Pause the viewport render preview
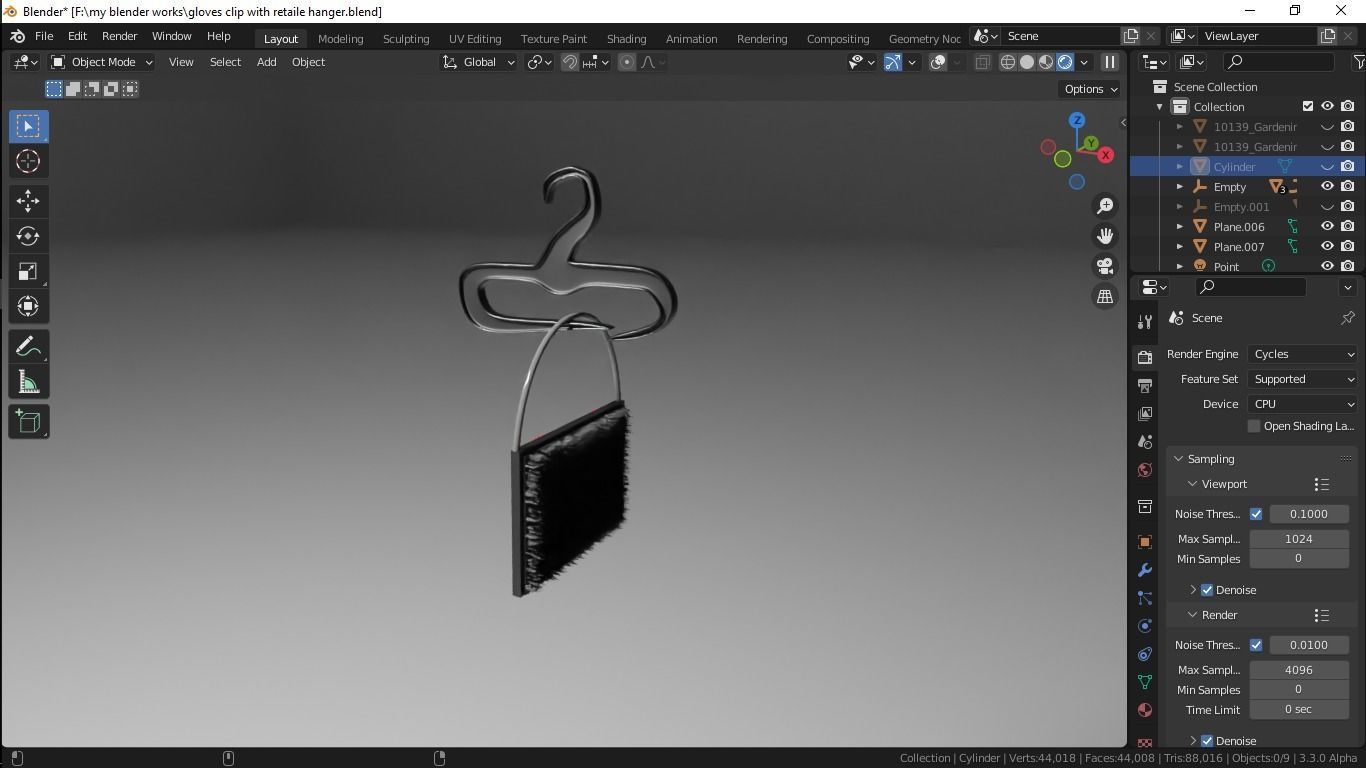Image resolution: width=1366 pixels, height=768 pixels. [x=1109, y=62]
